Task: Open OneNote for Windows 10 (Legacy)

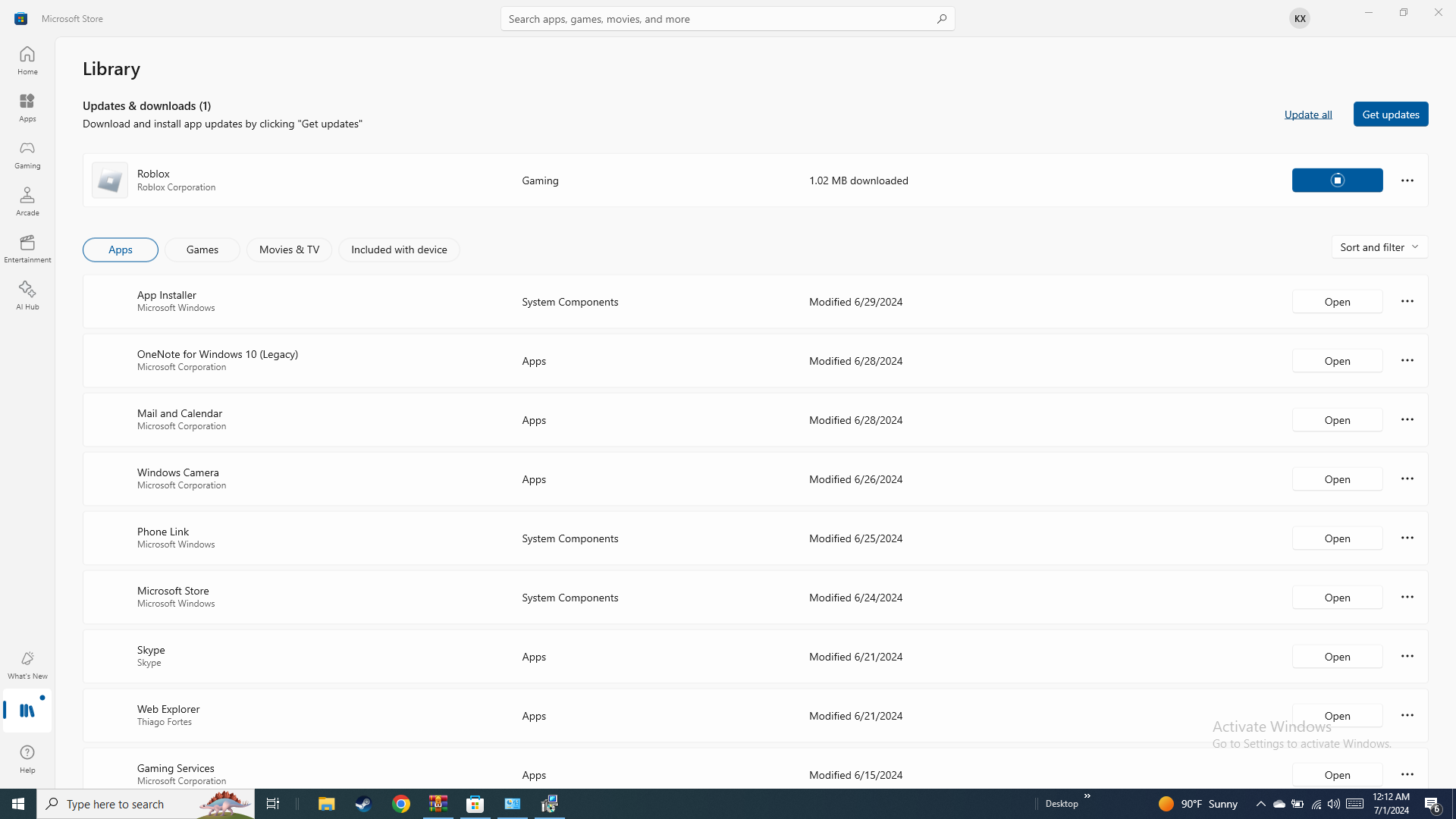Action: 1337,360
